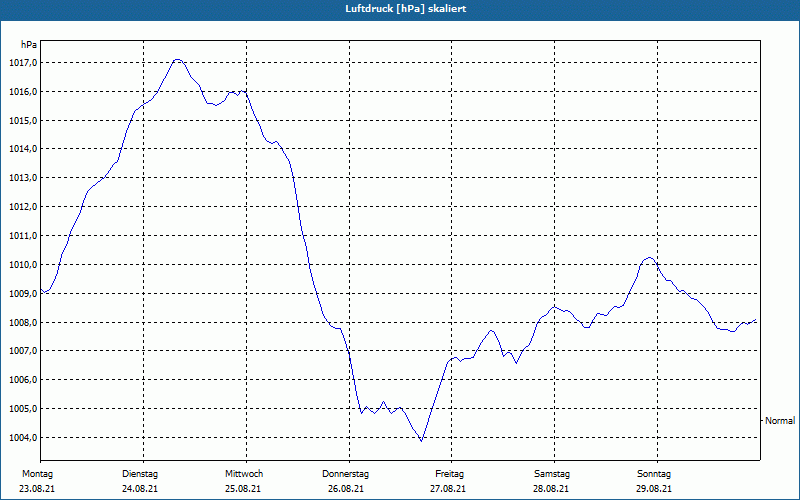800x500 pixels.
Task: Click the 'Sonntag' day label
Action: (x=654, y=474)
